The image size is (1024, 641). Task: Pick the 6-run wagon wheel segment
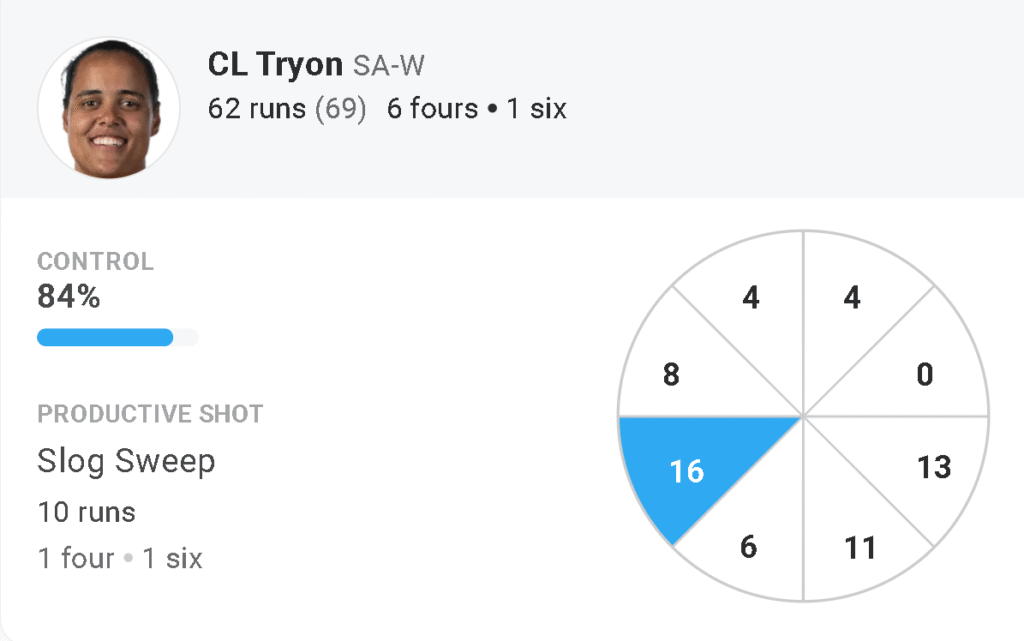748,547
